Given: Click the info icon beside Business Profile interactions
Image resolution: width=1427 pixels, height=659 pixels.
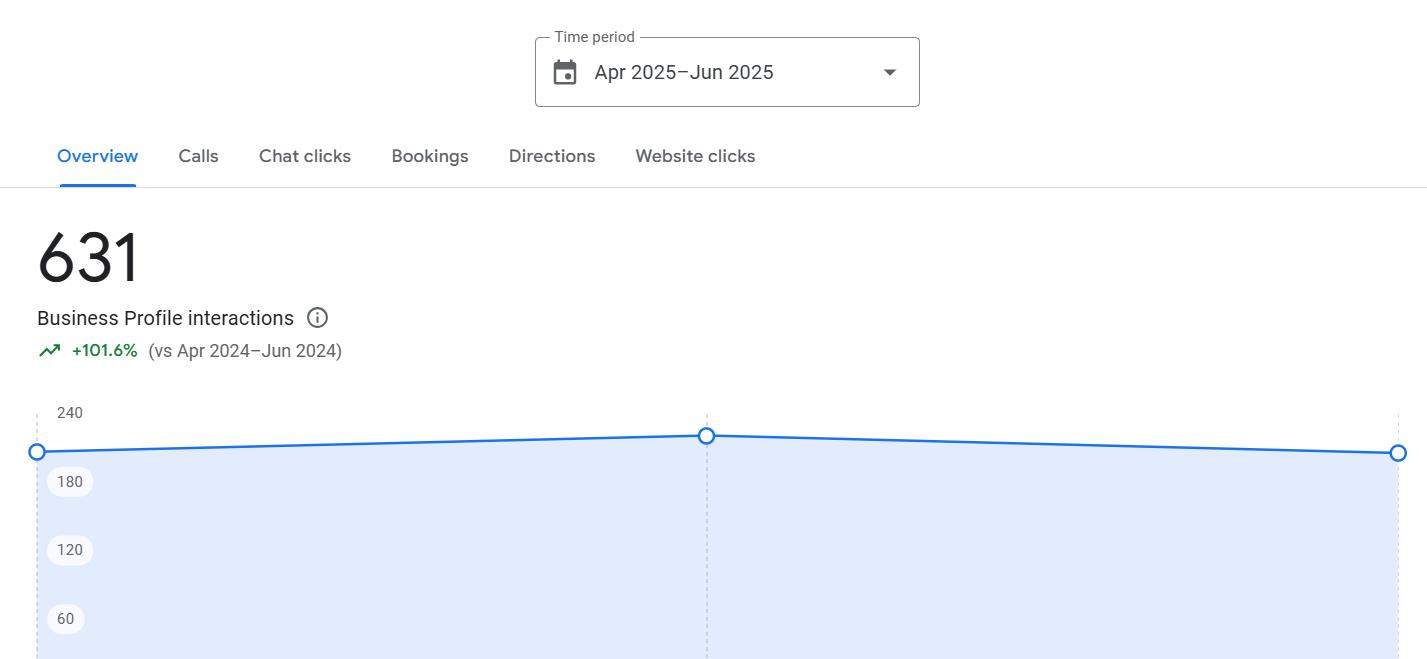Looking at the screenshot, I should (317, 318).
